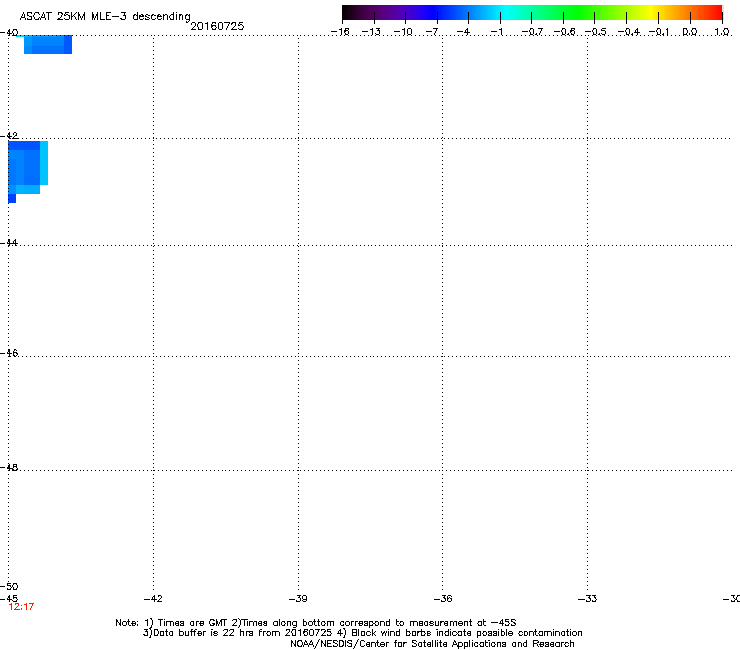740x650 pixels.
Task: Click the latitude axis label -48
Action: pos(9,467)
